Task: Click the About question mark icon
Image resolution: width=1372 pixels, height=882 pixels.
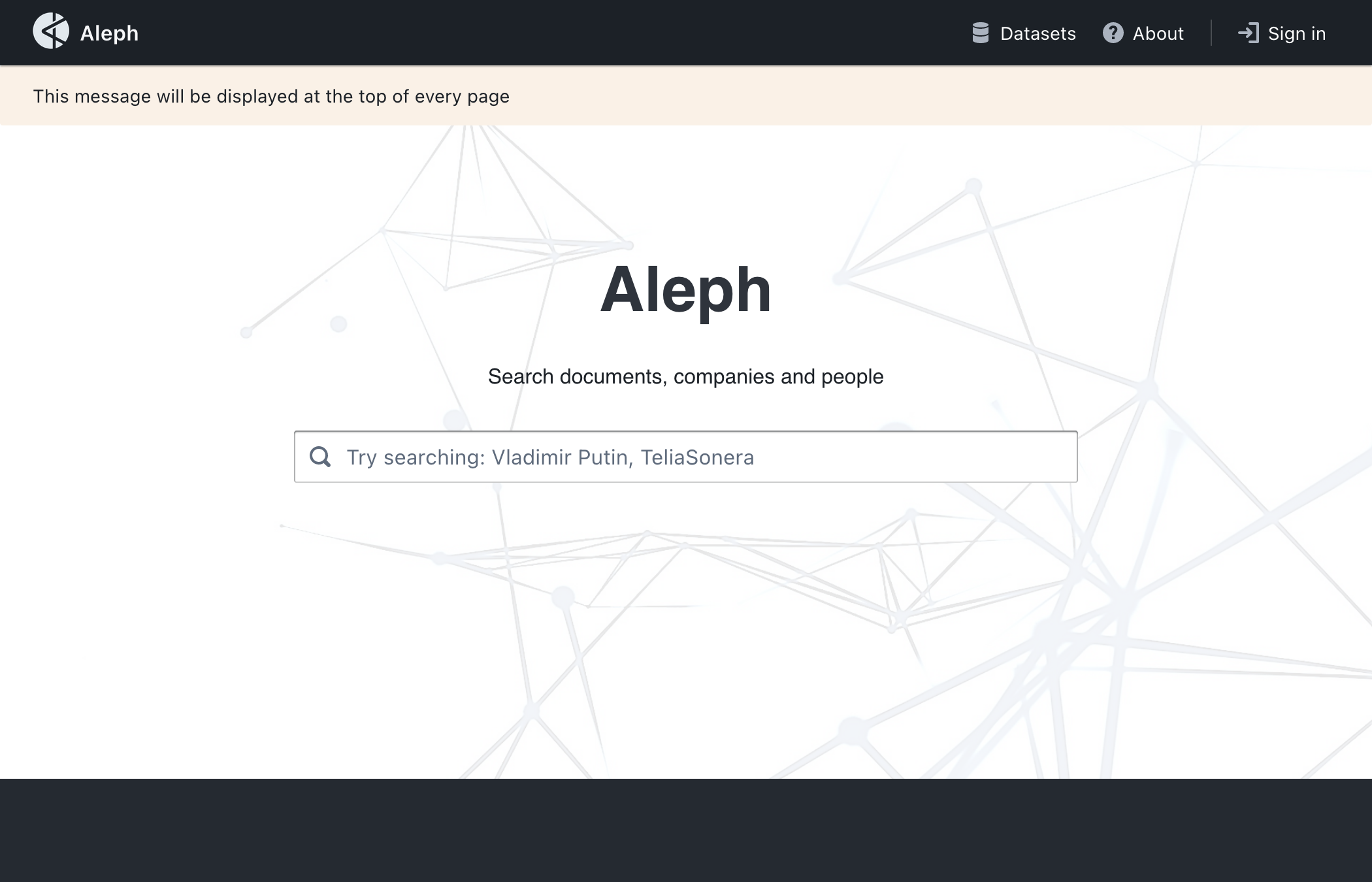Action: [1113, 33]
